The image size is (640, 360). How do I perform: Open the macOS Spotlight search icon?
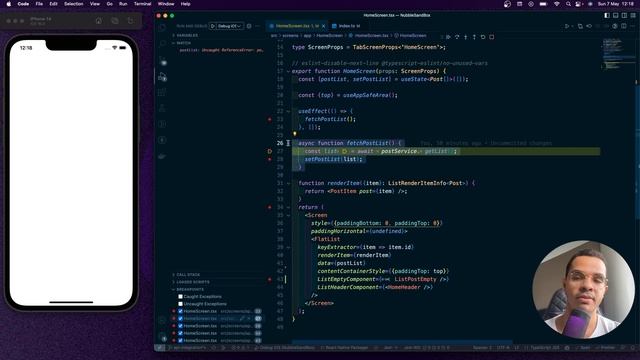568,4
